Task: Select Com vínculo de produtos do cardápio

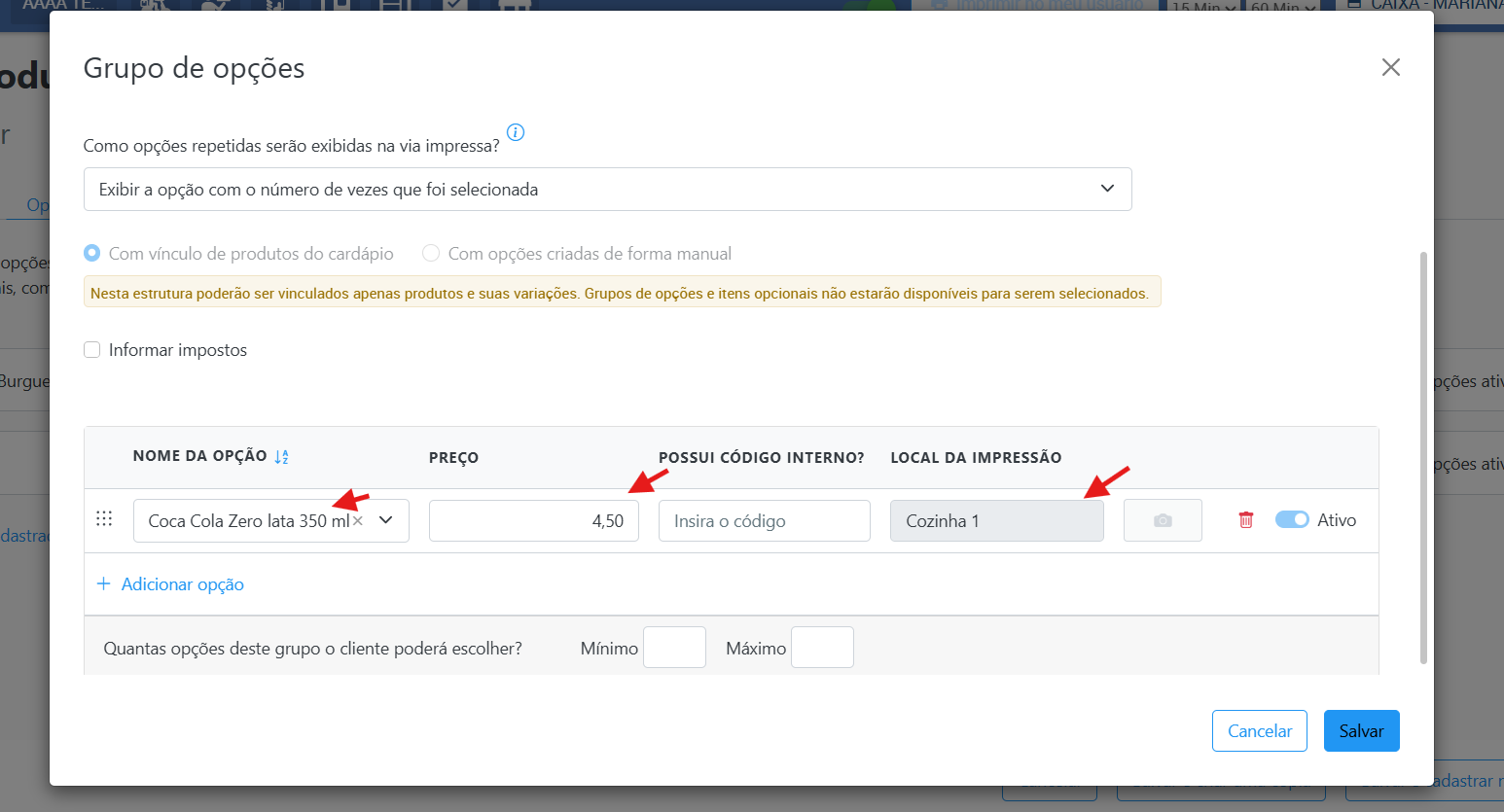Action: [92, 254]
